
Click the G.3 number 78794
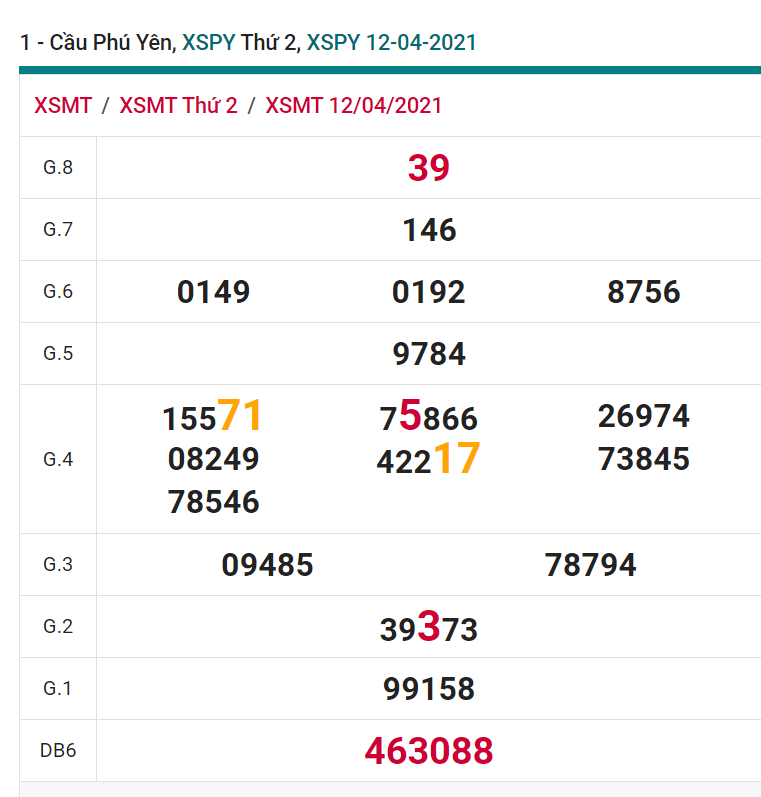tap(590, 565)
